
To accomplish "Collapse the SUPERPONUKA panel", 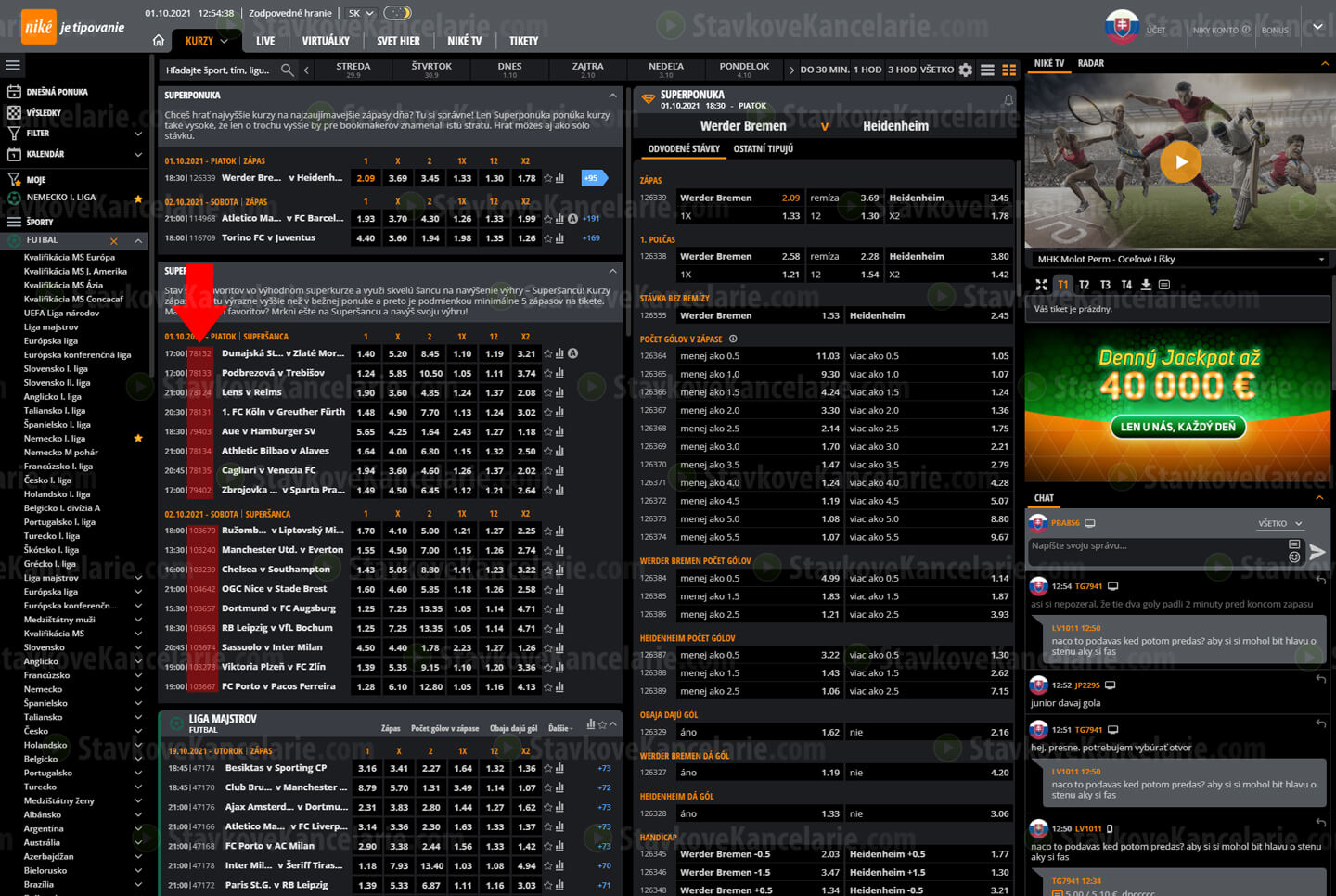I will 612,95.
